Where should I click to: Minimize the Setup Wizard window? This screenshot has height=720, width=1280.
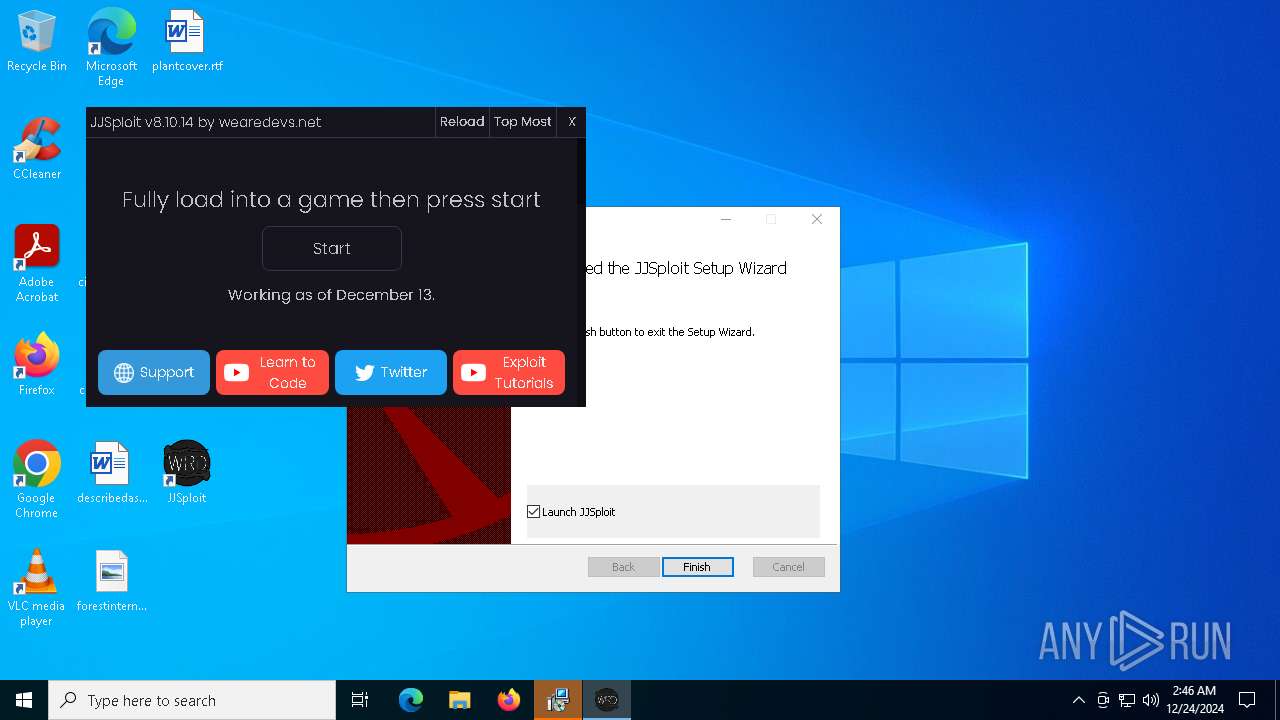pyautogui.click(x=726, y=219)
